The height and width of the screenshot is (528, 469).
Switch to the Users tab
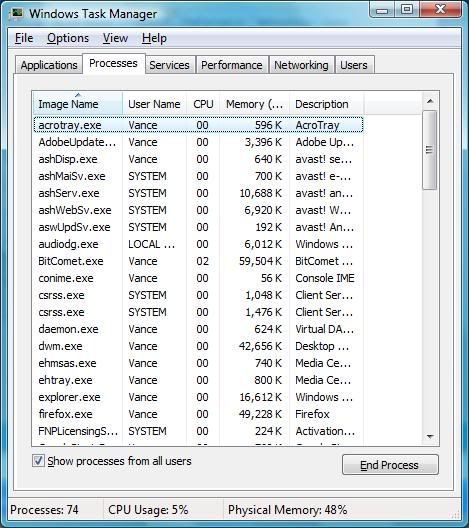click(354, 65)
